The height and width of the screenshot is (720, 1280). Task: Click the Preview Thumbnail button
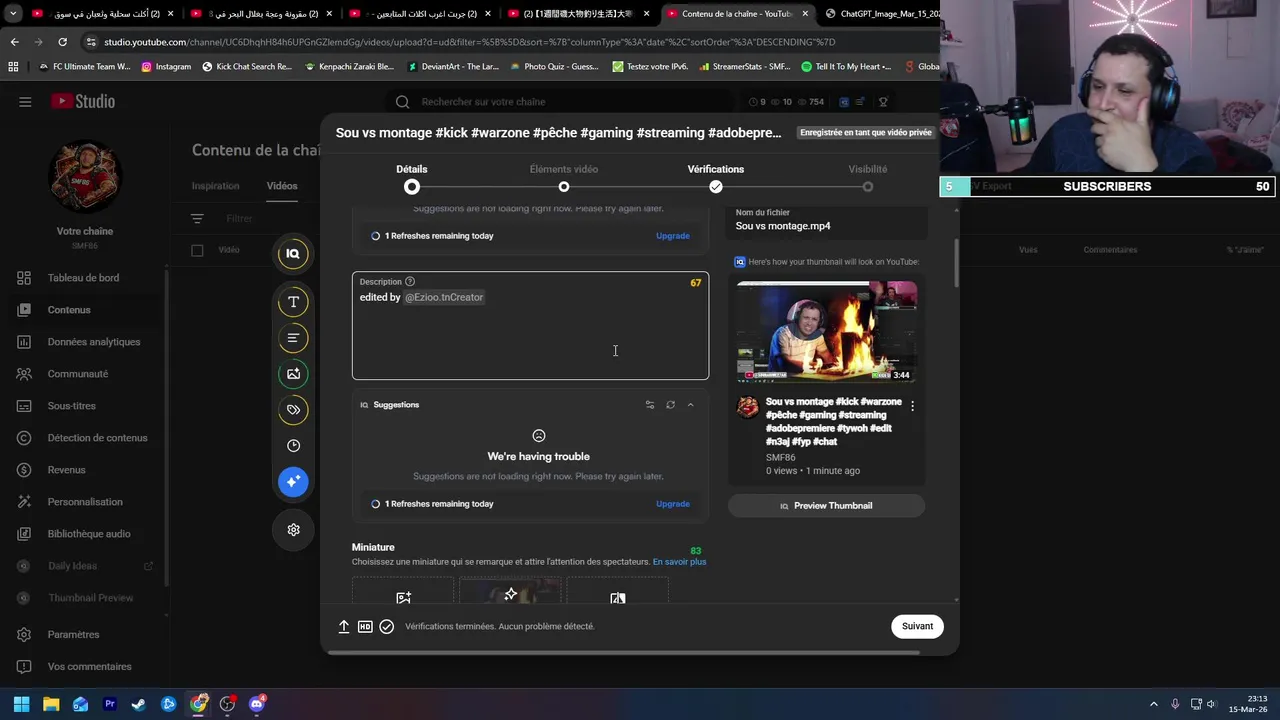[826, 506]
